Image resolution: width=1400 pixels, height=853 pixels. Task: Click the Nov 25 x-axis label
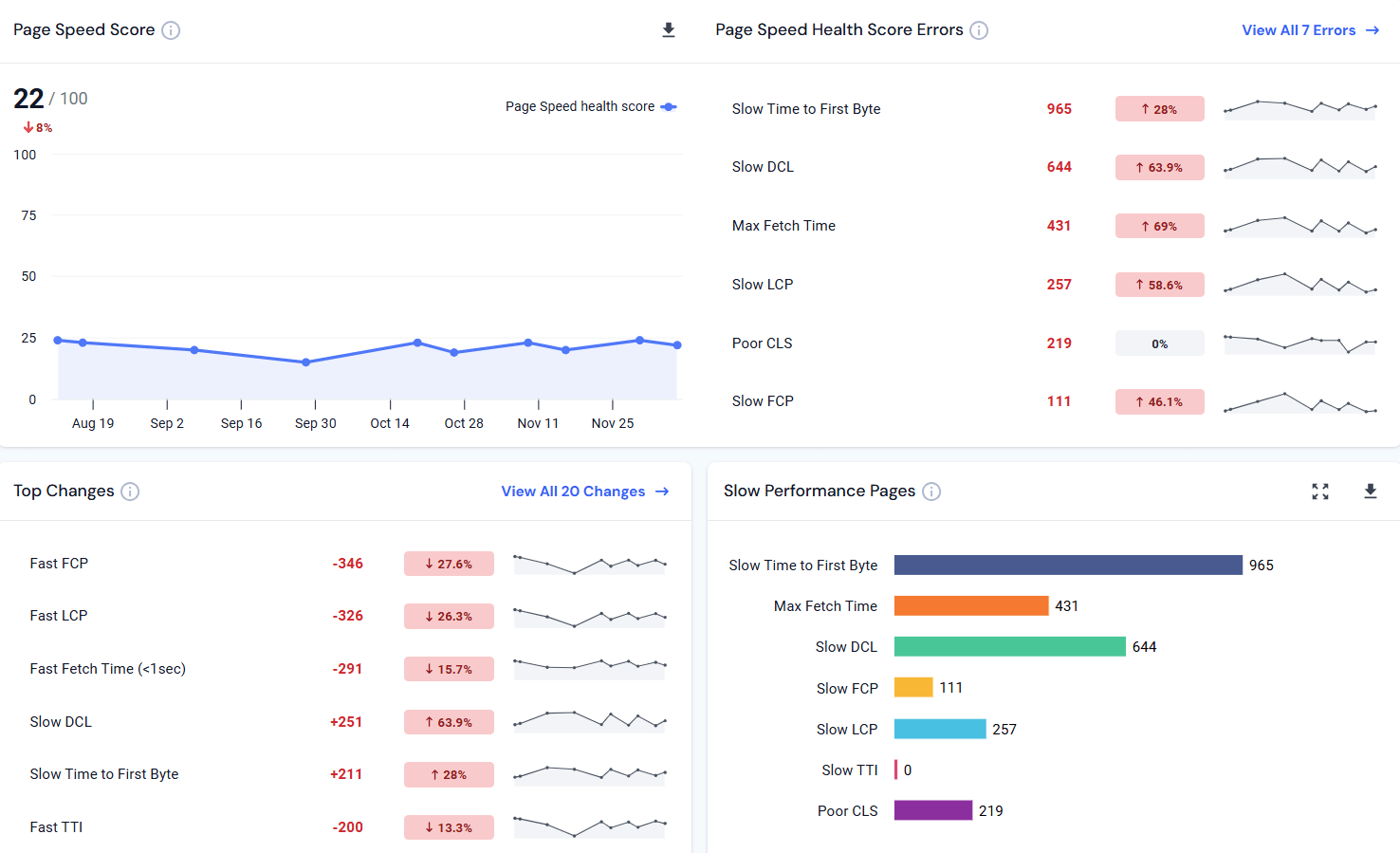(x=613, y=423)
